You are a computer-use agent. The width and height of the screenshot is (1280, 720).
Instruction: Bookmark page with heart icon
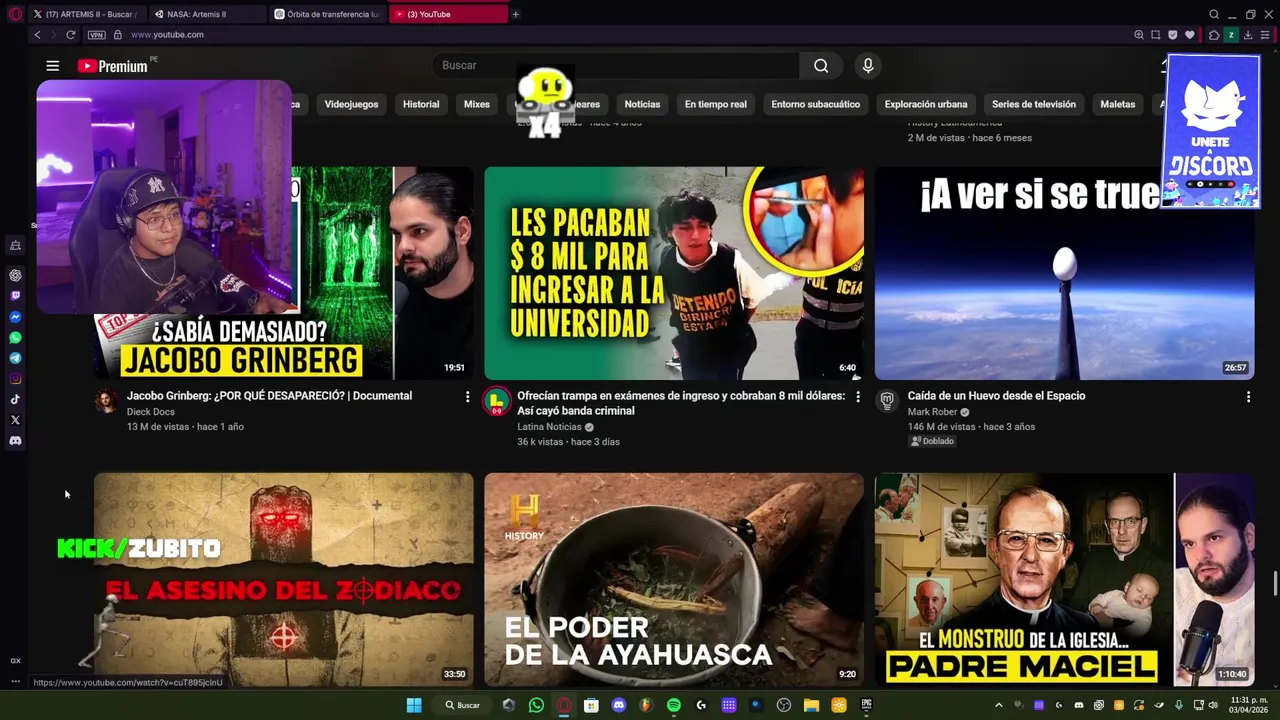tap(1189, 35)
